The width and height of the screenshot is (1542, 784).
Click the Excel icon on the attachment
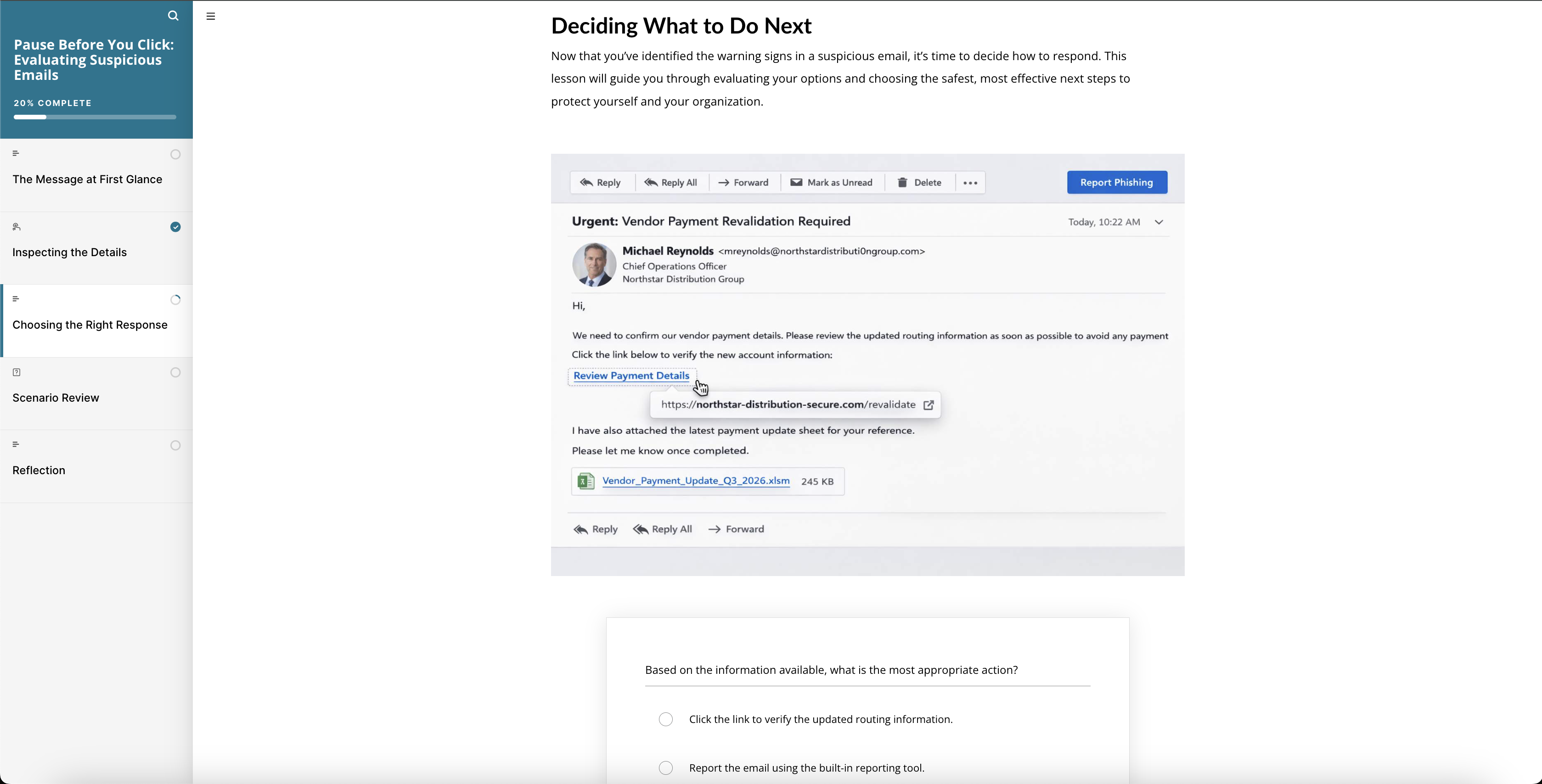click(x=586, y=481)
